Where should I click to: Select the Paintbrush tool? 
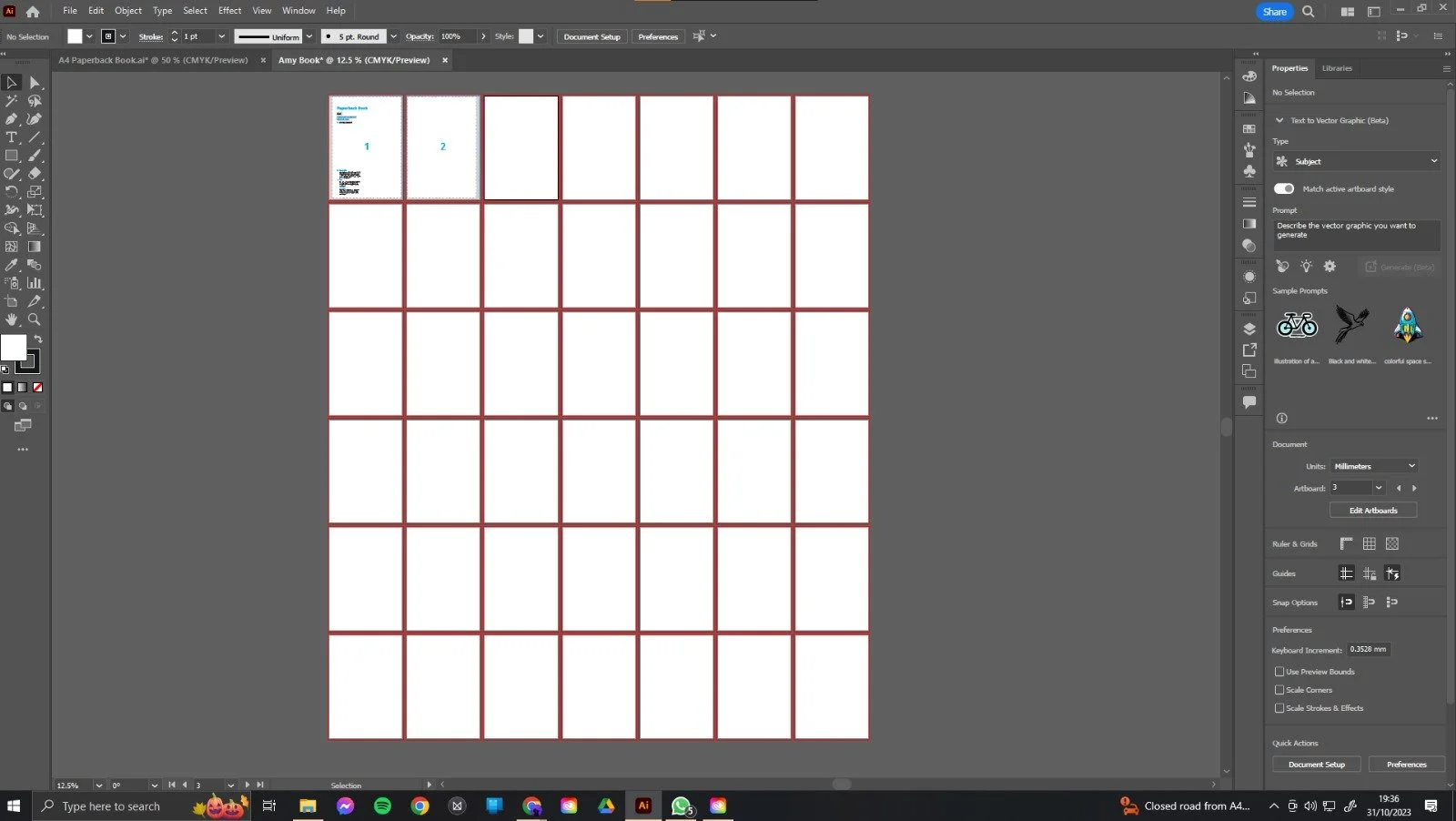pos(35,156)
